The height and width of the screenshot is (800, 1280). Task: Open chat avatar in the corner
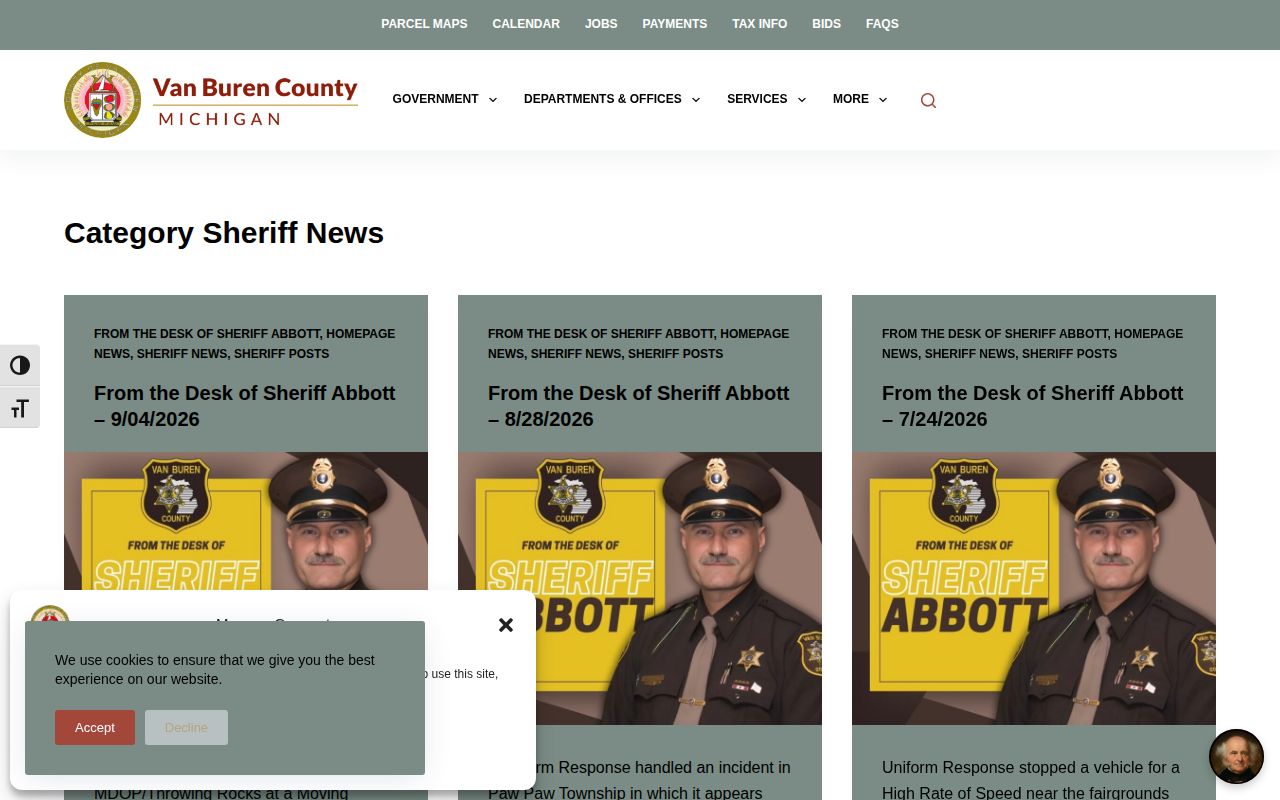(1236, 756)
